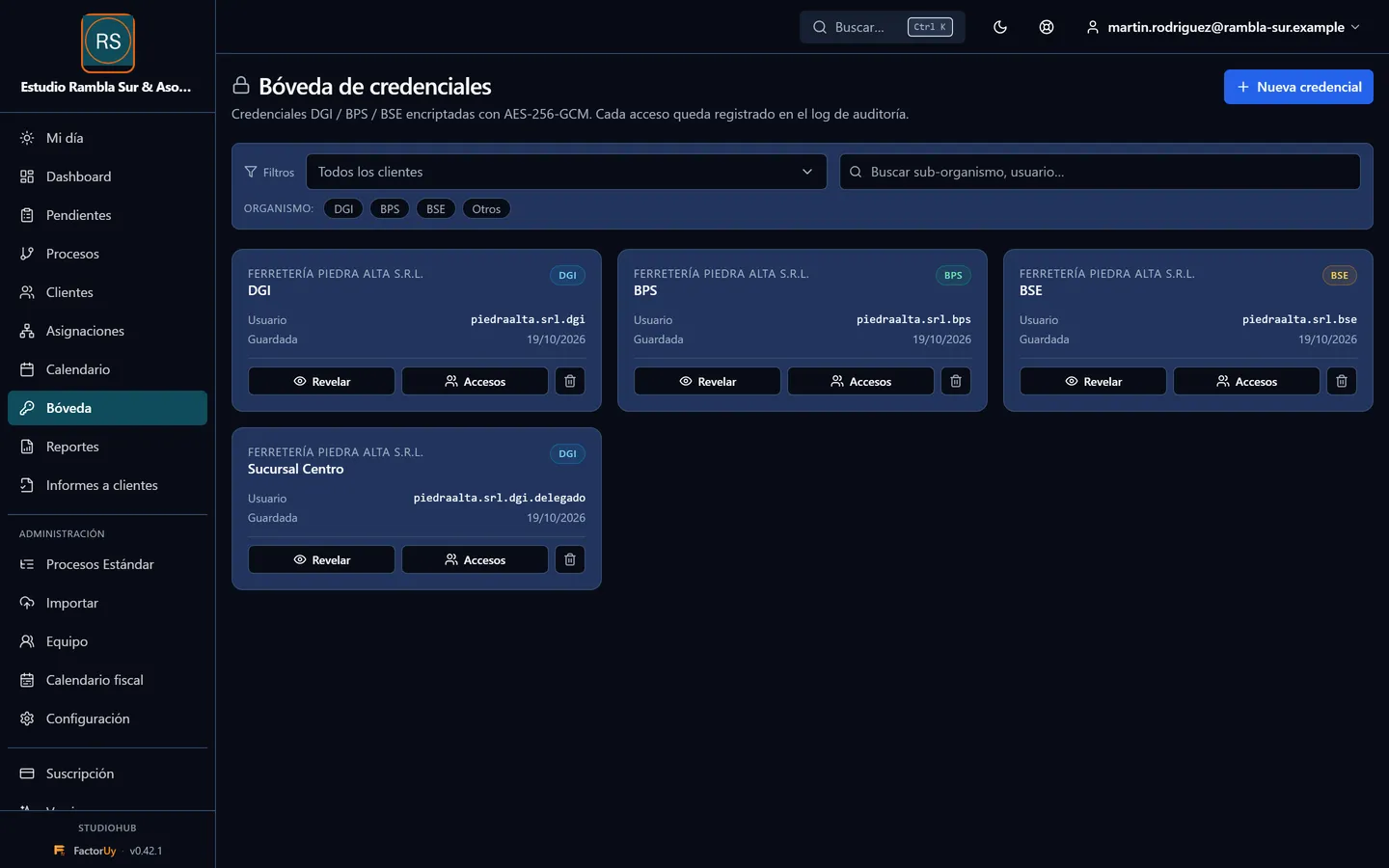This screenshot has width=1389, height=868.
Task: Open Mi día from the sidebar
Action: coord(107,138)
